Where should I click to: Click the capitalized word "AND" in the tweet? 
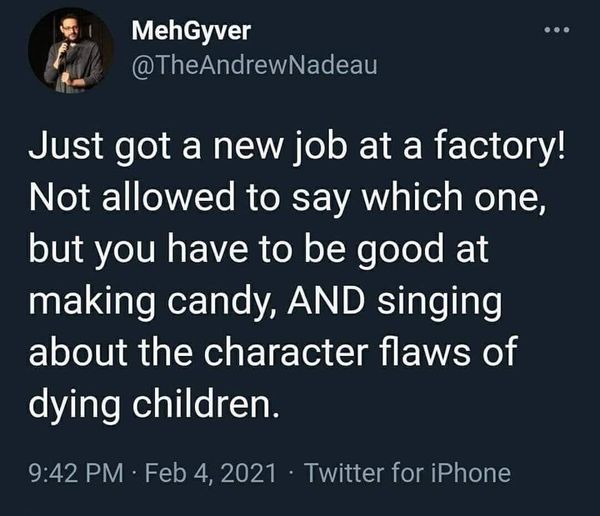point(306,298)
